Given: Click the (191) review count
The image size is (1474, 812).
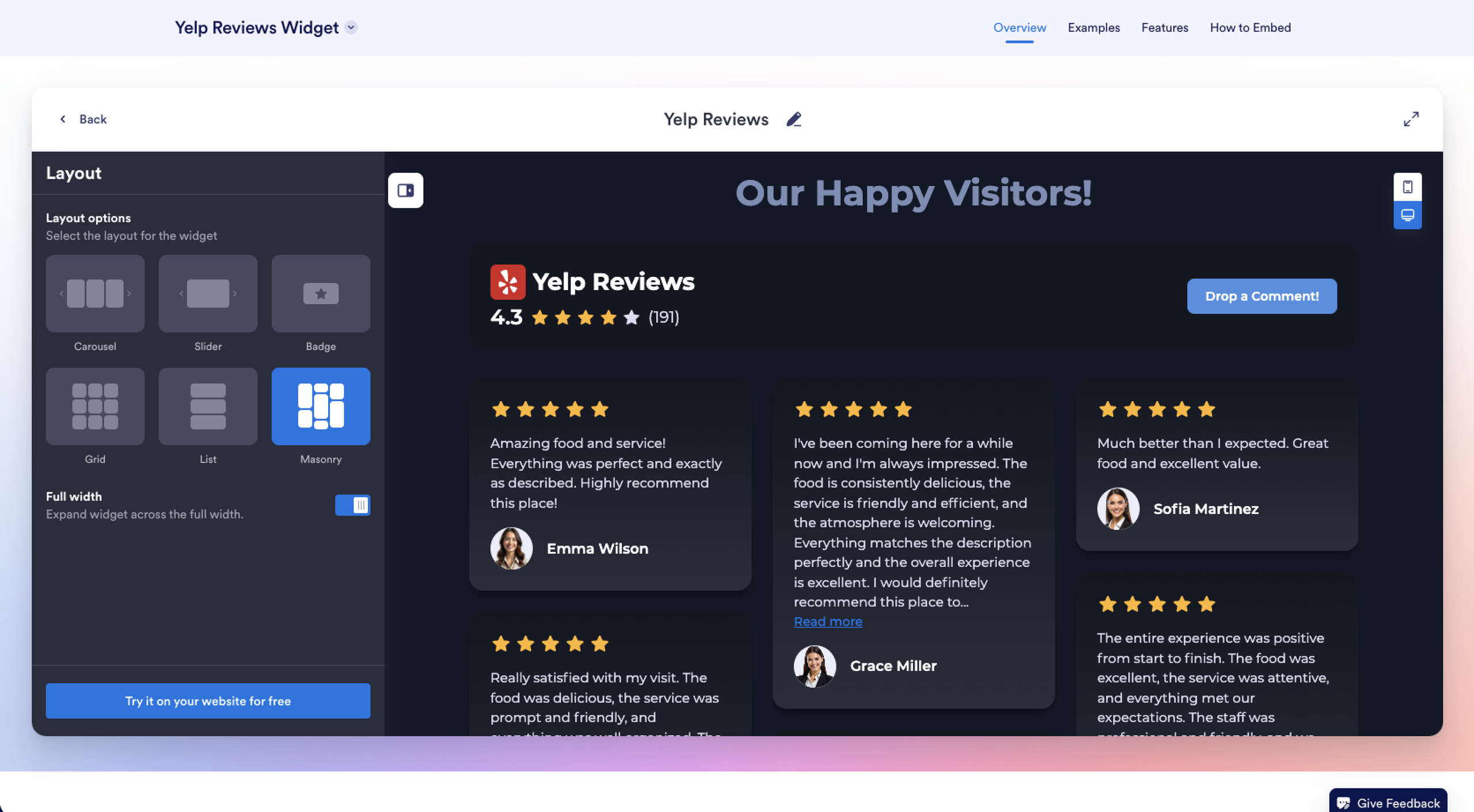Looking at the screenshot, I should coord(664,317).
